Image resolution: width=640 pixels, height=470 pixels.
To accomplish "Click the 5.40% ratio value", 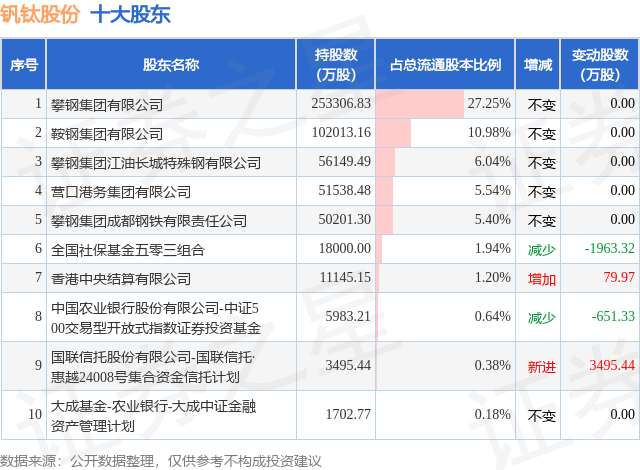I will coord(493,219).
